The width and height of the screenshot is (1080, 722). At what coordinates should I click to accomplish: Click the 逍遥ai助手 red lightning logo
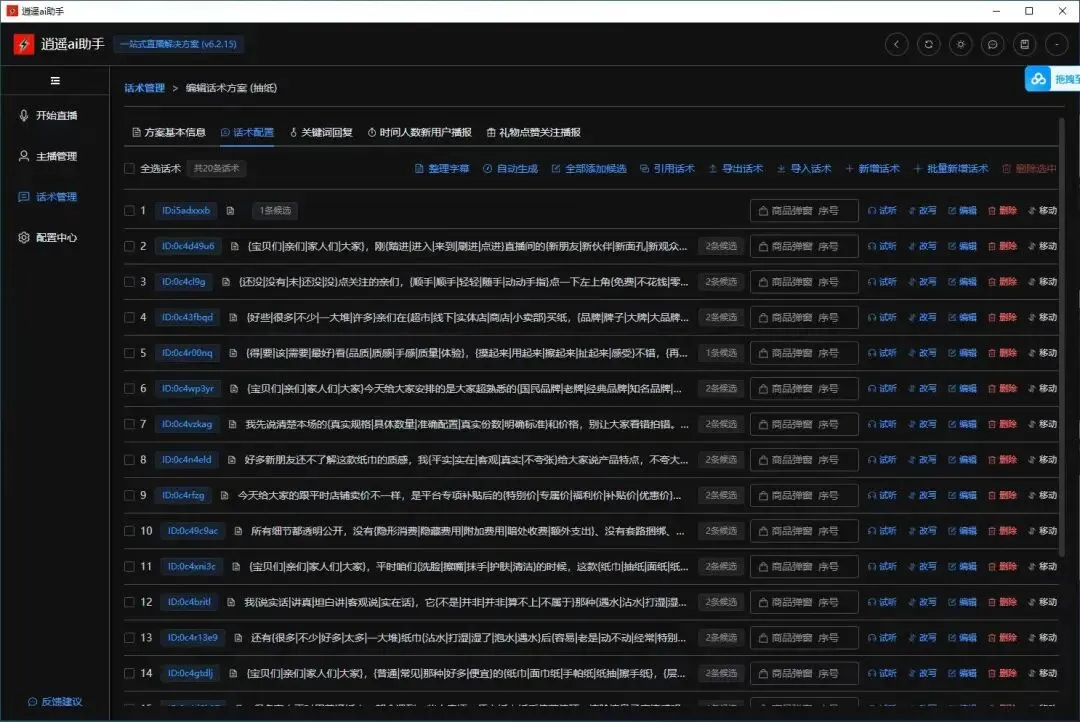pos(23,44)
